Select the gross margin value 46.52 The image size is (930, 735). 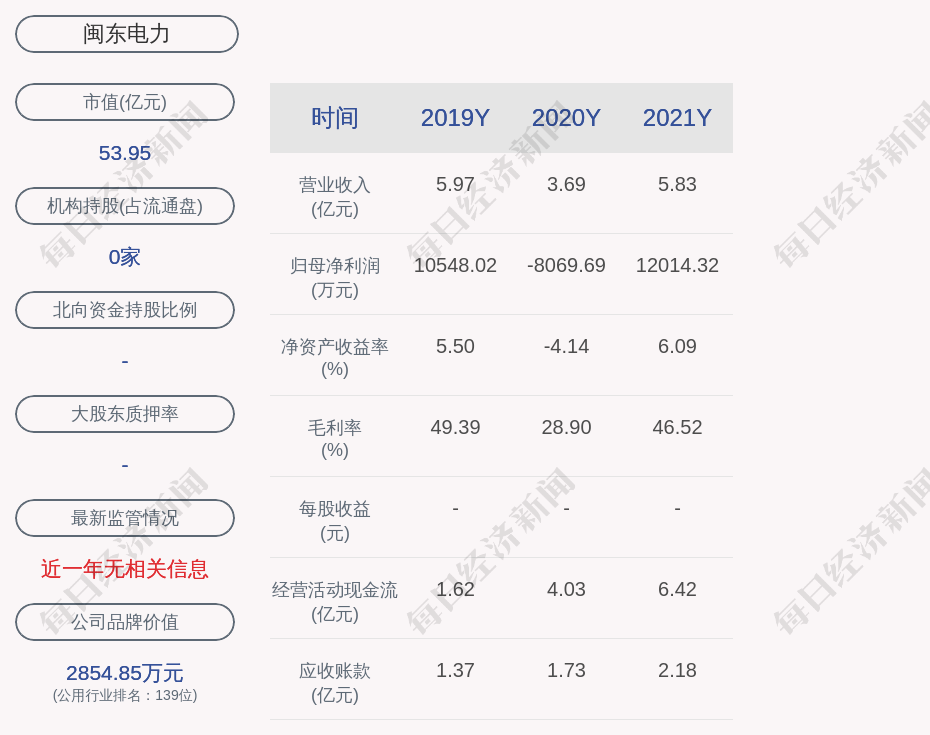coord(677,427)
